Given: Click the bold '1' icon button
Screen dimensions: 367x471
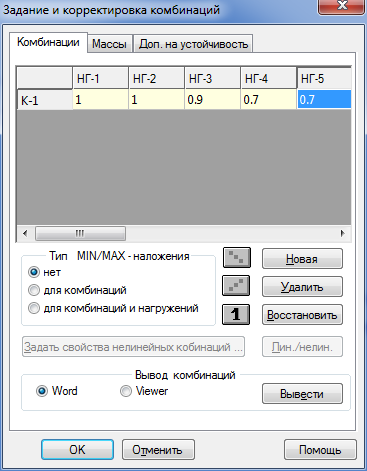Looking at the screenshot, I should tap(236, 314).
